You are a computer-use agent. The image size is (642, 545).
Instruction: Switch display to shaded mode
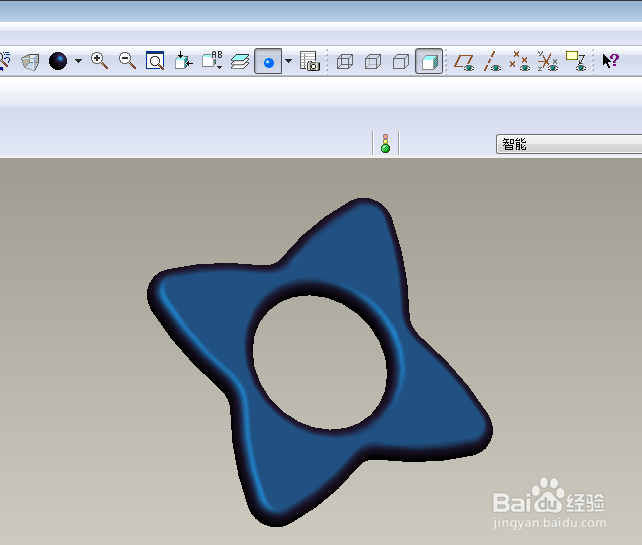coord(429,61)
